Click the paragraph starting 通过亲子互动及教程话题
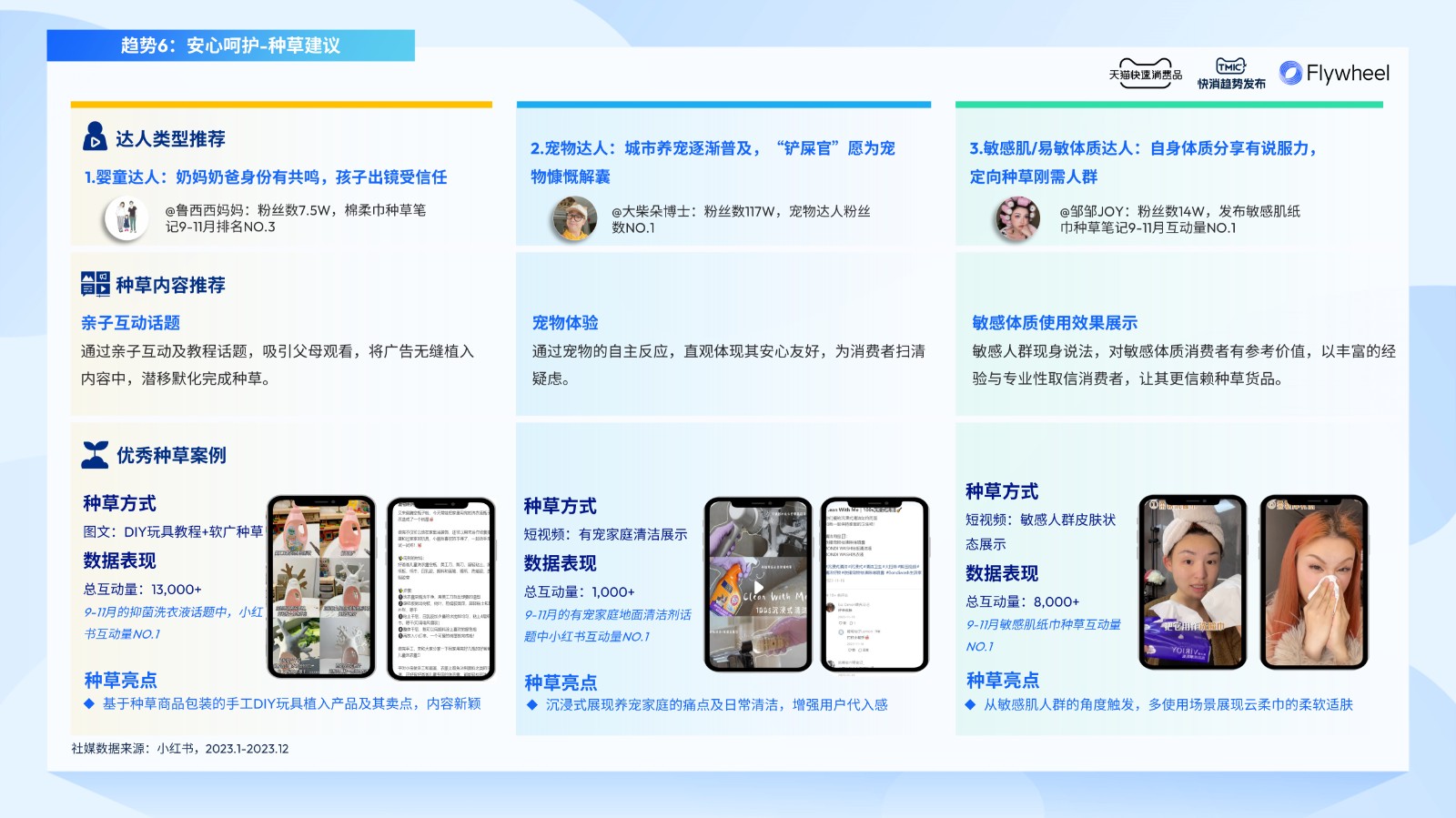Screen dimensions: 1456x818 click(x=278, y=364)
